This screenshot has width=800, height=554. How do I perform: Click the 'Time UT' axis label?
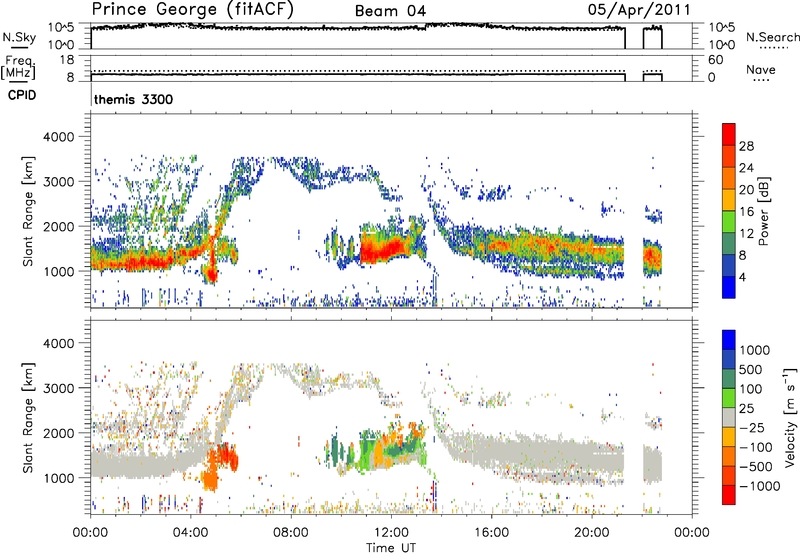click(391, 547)
